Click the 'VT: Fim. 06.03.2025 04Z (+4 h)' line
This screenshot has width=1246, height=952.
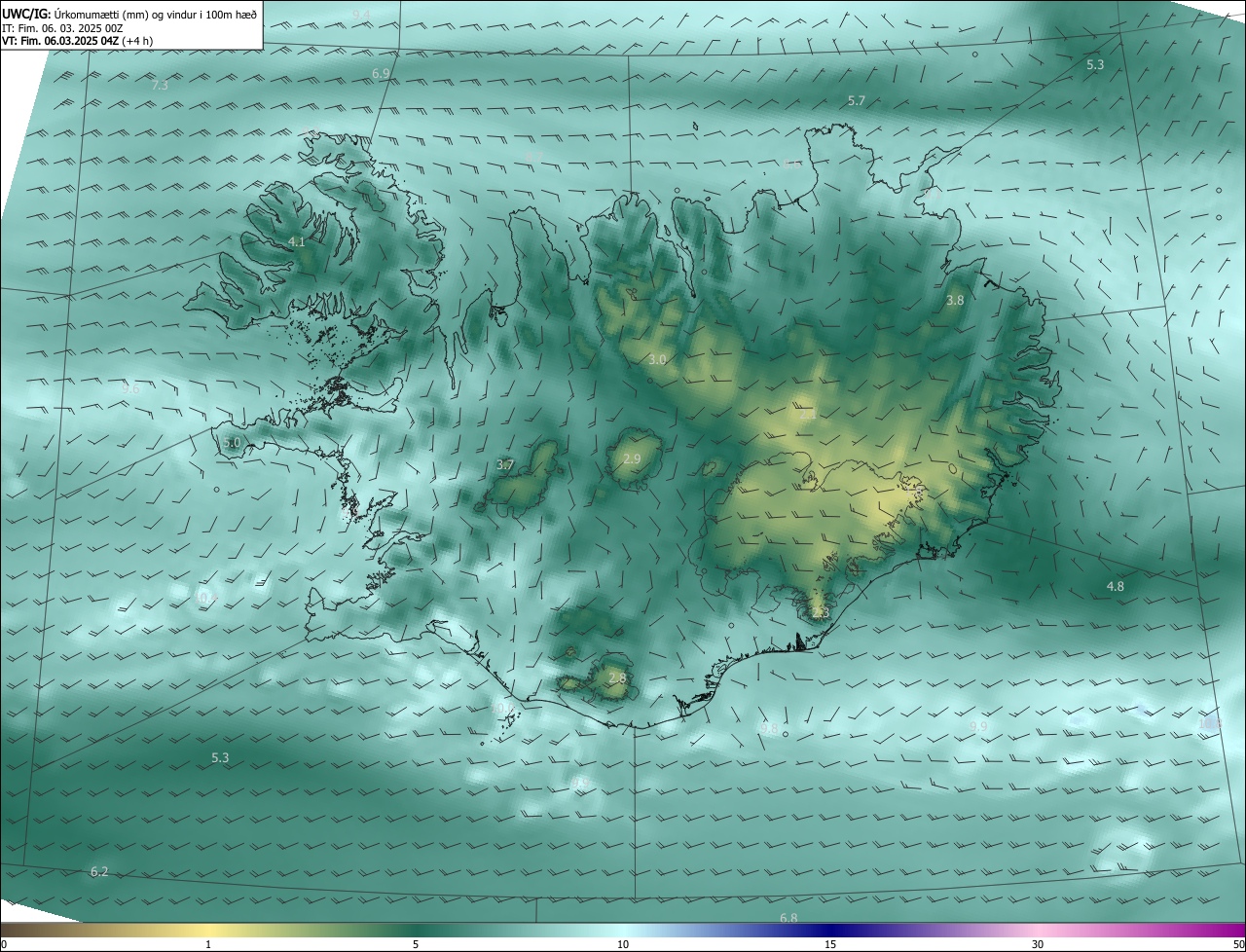pyautogui.click(x=78, y=41)
